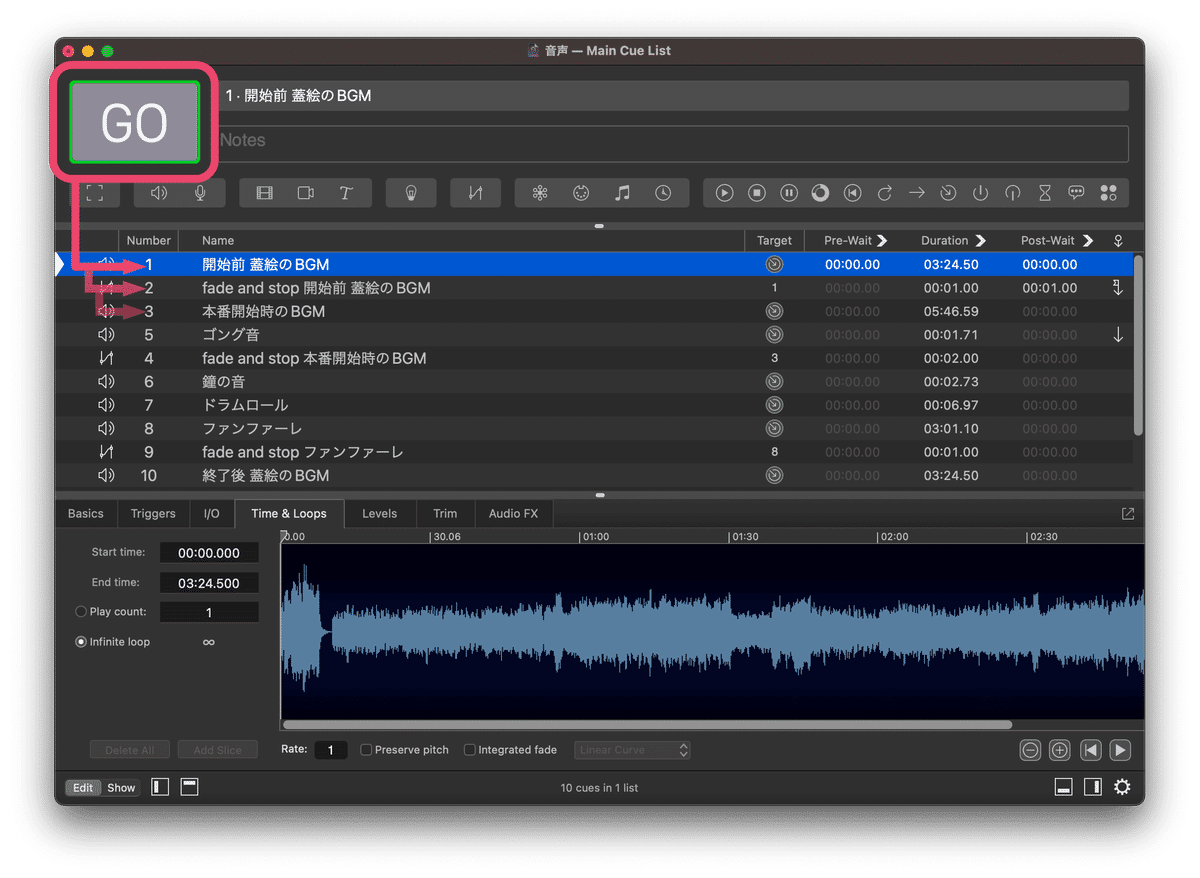The image size is (1200, 878).
Task: Select the Play count radio button
Action: pos(80,611)
